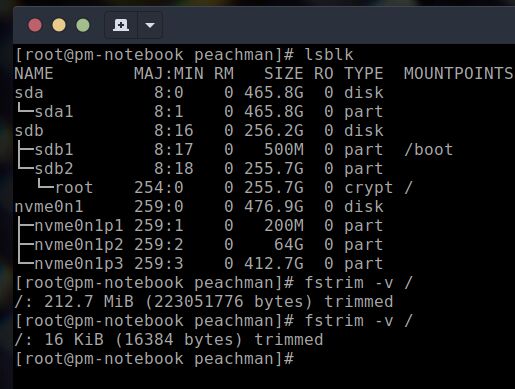Image resolution: width=515 pixels, height=389 pixels.
Task: Click the lsblk command text
Action: 329,54
